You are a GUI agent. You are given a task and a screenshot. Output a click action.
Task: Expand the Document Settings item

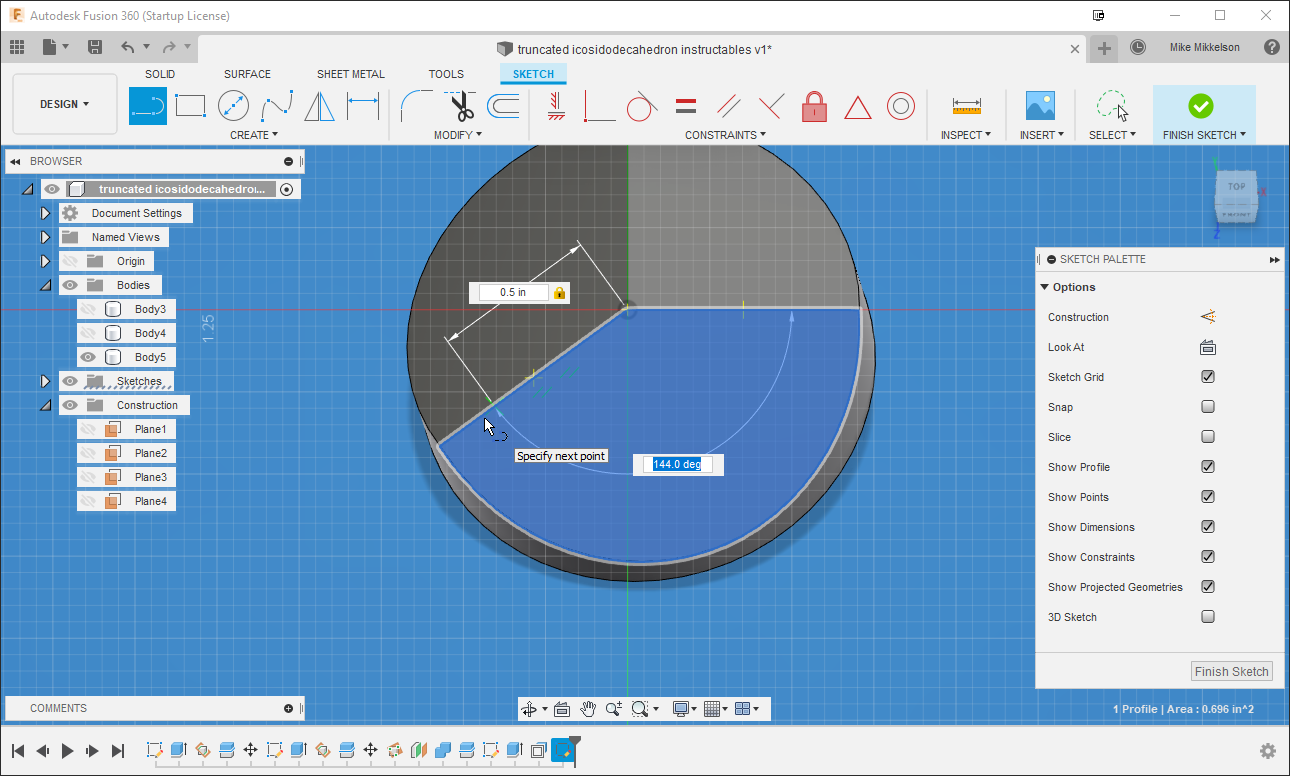pos(45,212)
